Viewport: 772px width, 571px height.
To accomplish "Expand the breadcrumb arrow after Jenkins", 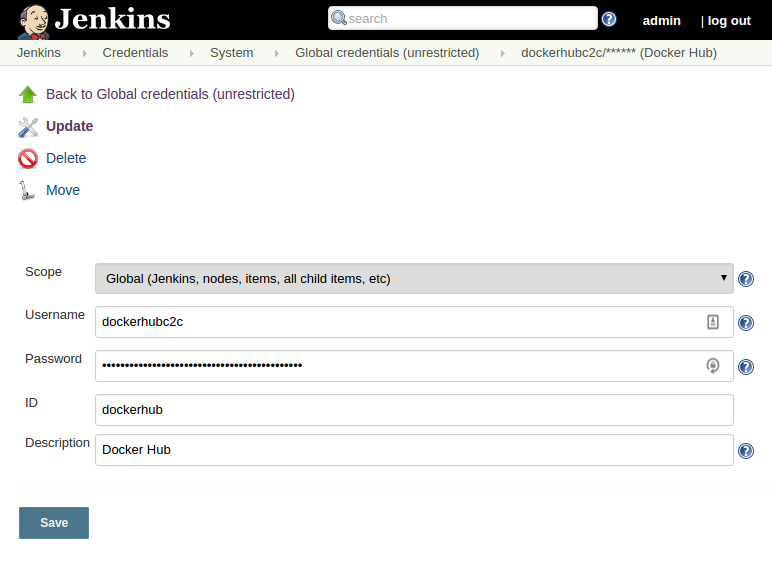I will (x=84, y=53).
